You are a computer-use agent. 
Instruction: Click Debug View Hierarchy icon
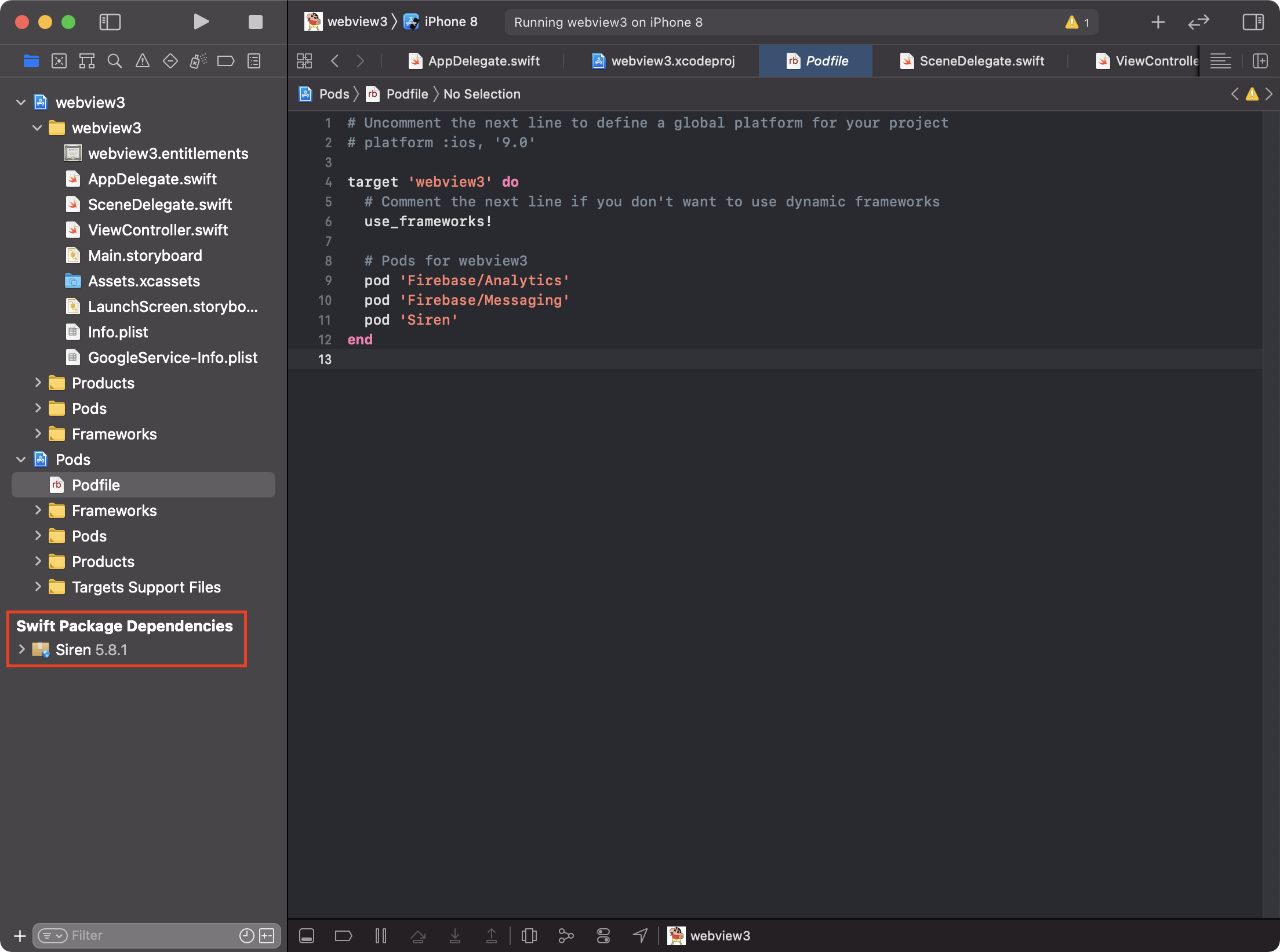529,935
